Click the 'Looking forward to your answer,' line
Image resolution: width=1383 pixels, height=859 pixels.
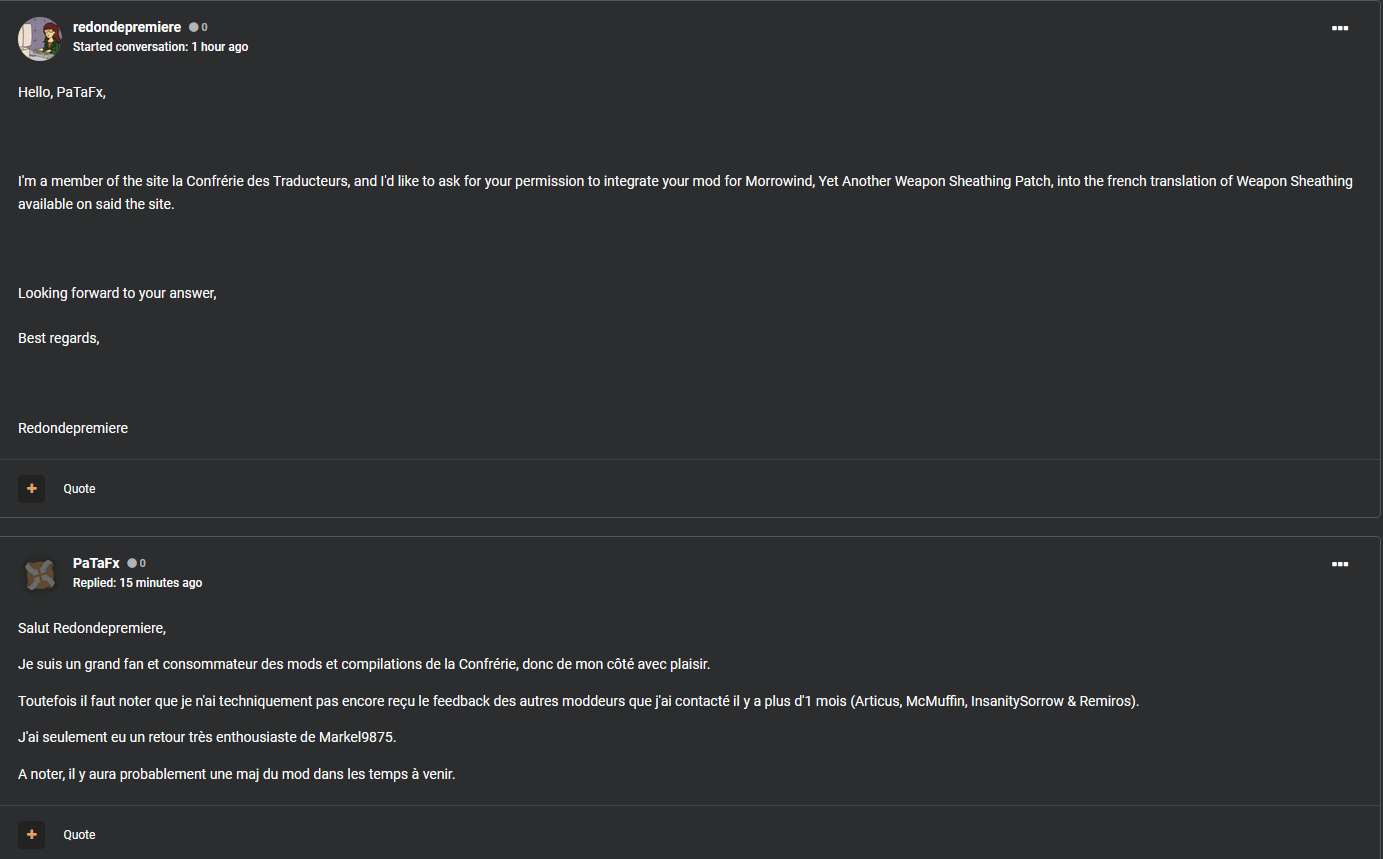click(x=117, y=293)
